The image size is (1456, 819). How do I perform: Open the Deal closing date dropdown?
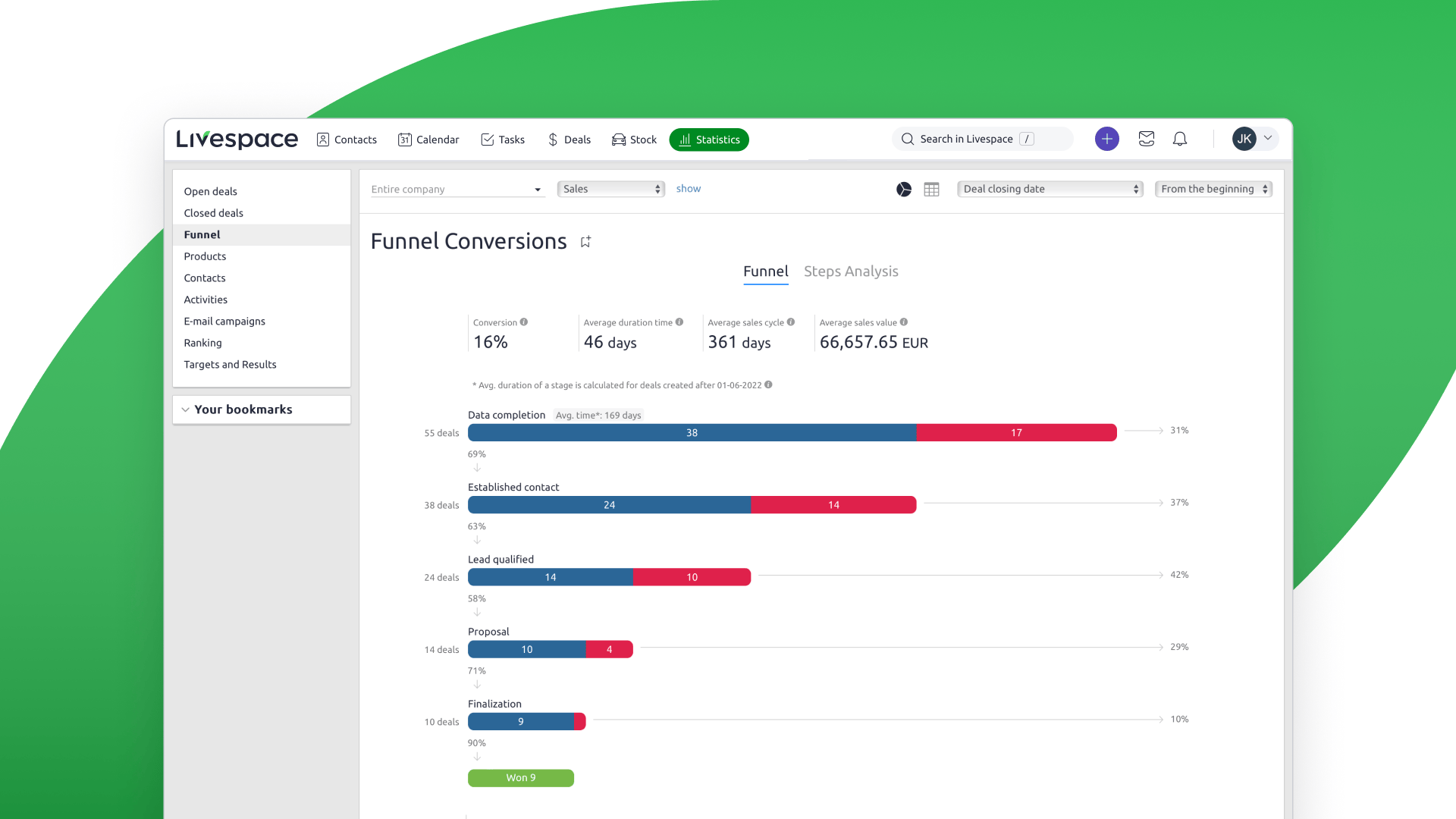pyautogui.click(x=1050, y=189)
